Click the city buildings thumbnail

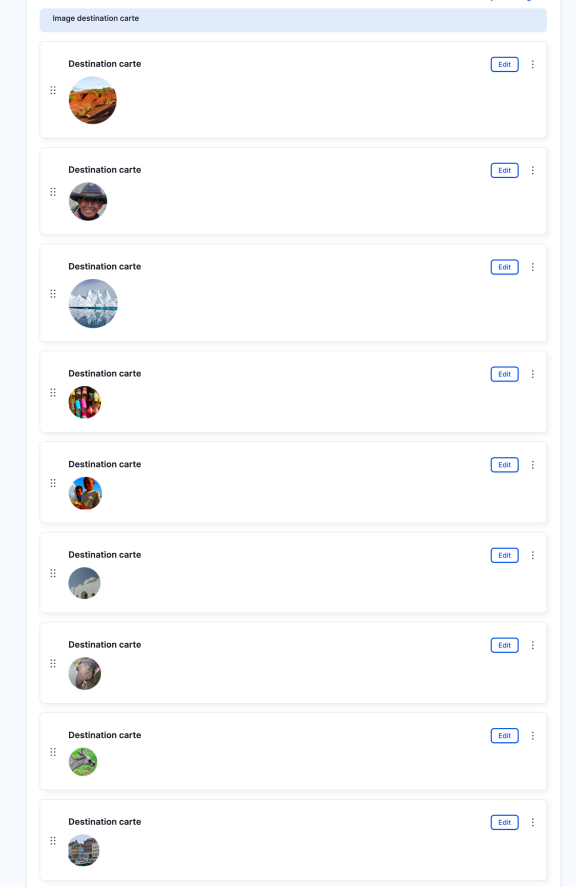[83, 850]
